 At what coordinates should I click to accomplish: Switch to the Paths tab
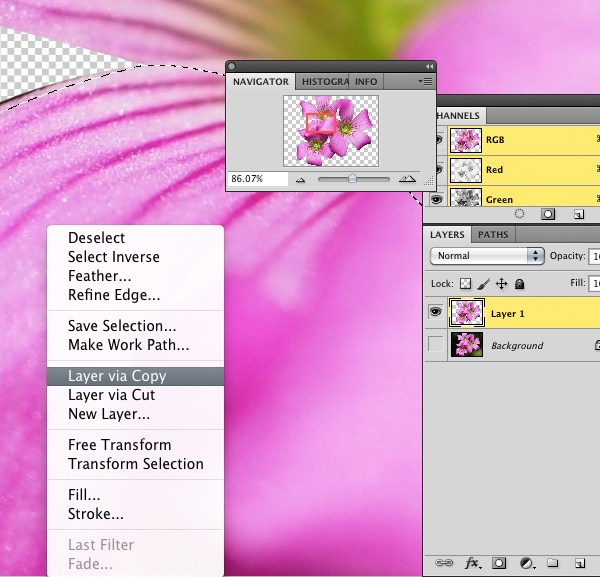[x=493, y=235]
